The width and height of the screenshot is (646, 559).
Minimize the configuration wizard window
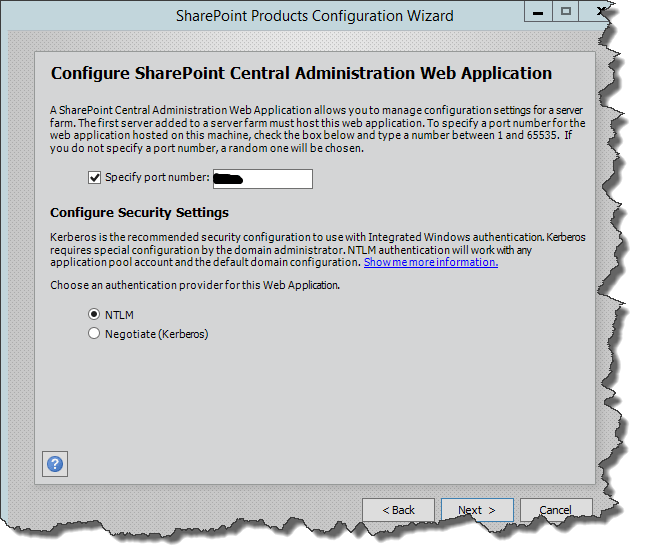coord(539,12)
